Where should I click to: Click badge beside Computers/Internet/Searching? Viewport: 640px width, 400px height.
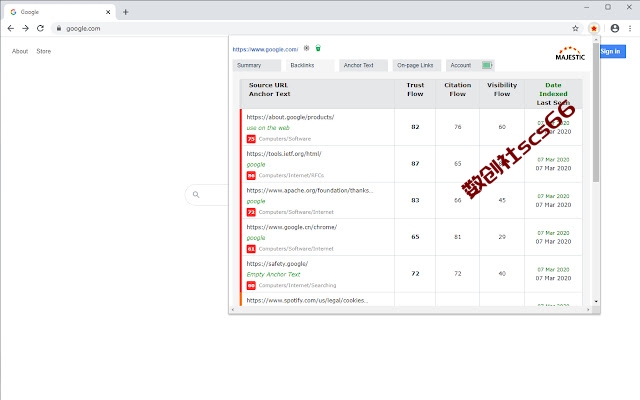(x=251, y=285)
